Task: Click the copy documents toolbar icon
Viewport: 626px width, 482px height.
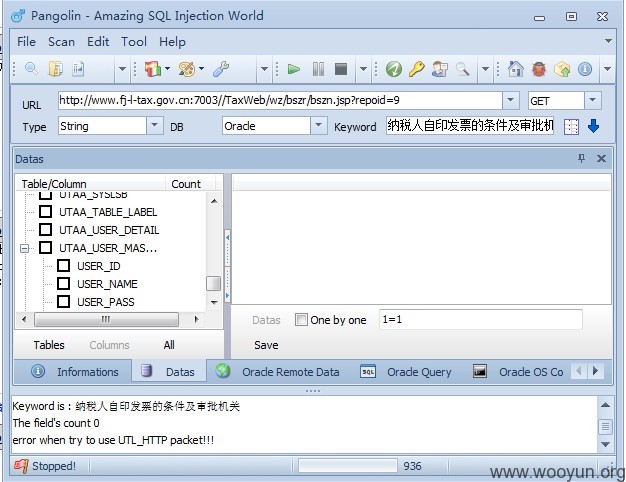Action: pos(55,69)
